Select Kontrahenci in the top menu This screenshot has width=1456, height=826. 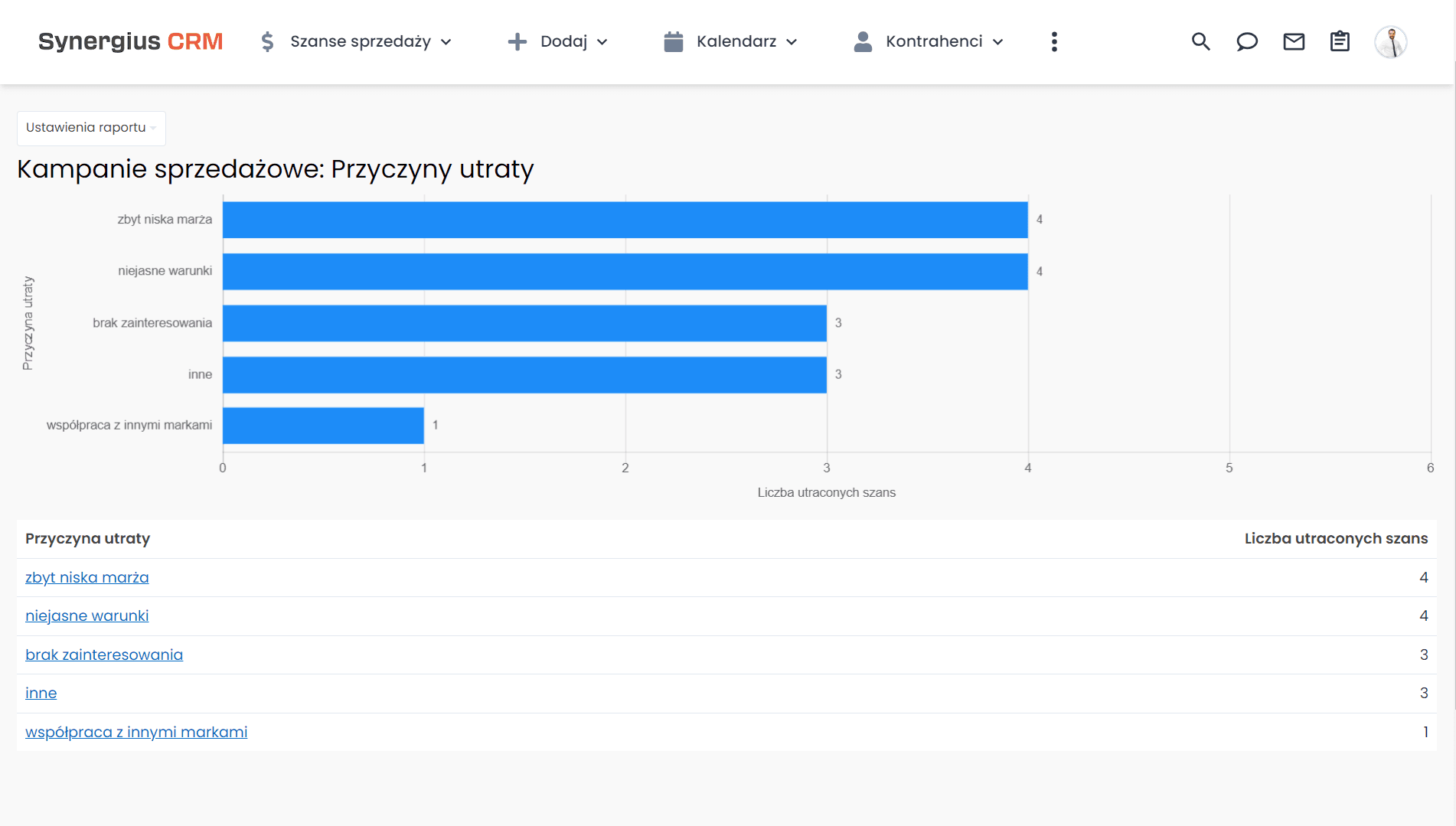tap(934, 42)
